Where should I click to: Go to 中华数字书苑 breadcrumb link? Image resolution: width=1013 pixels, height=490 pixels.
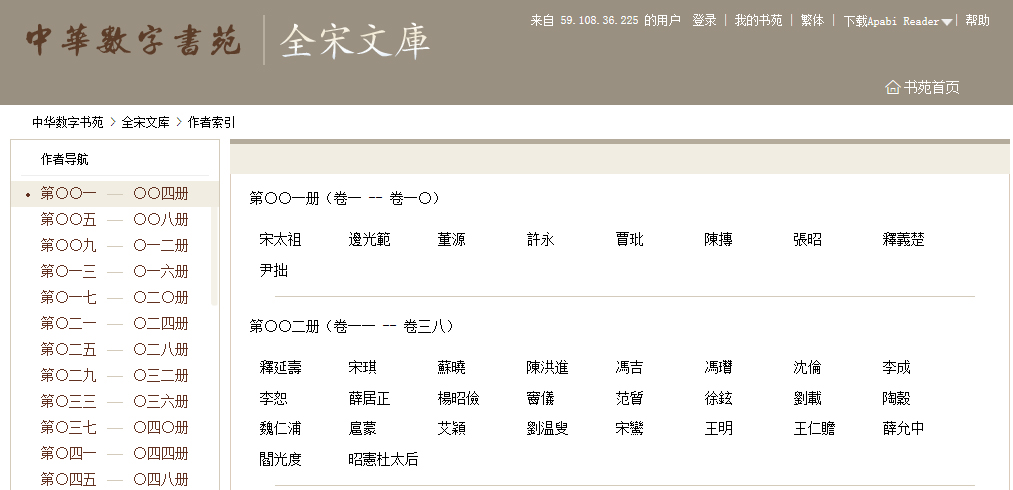click(67, 122)
